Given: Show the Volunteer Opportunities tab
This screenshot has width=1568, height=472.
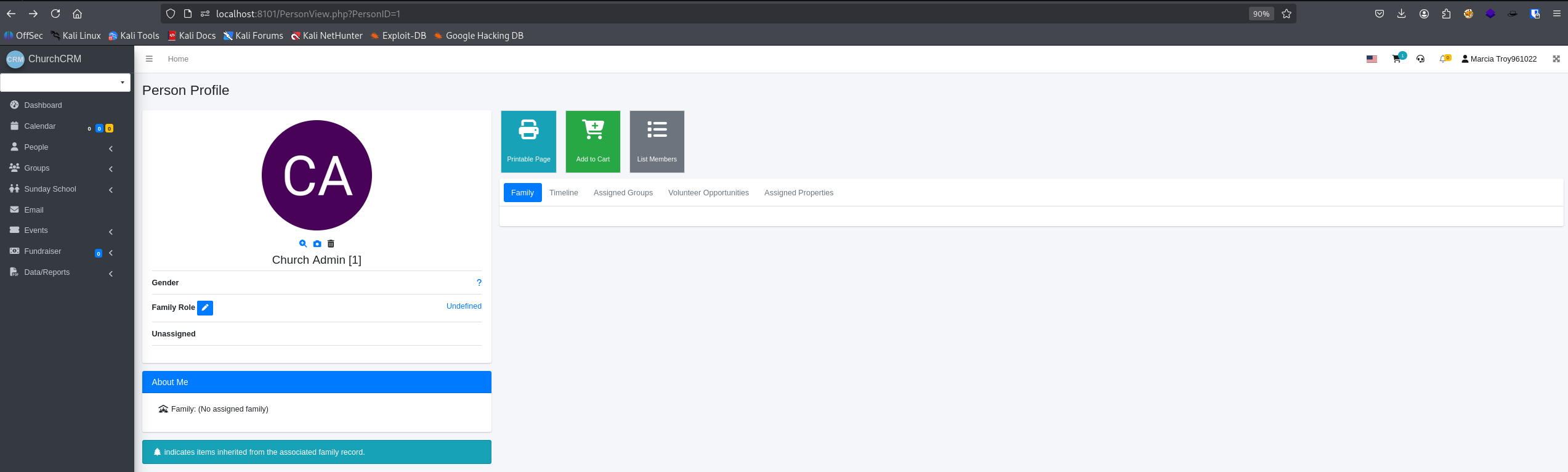Looking at the screenshot, I should click(709, 193).
